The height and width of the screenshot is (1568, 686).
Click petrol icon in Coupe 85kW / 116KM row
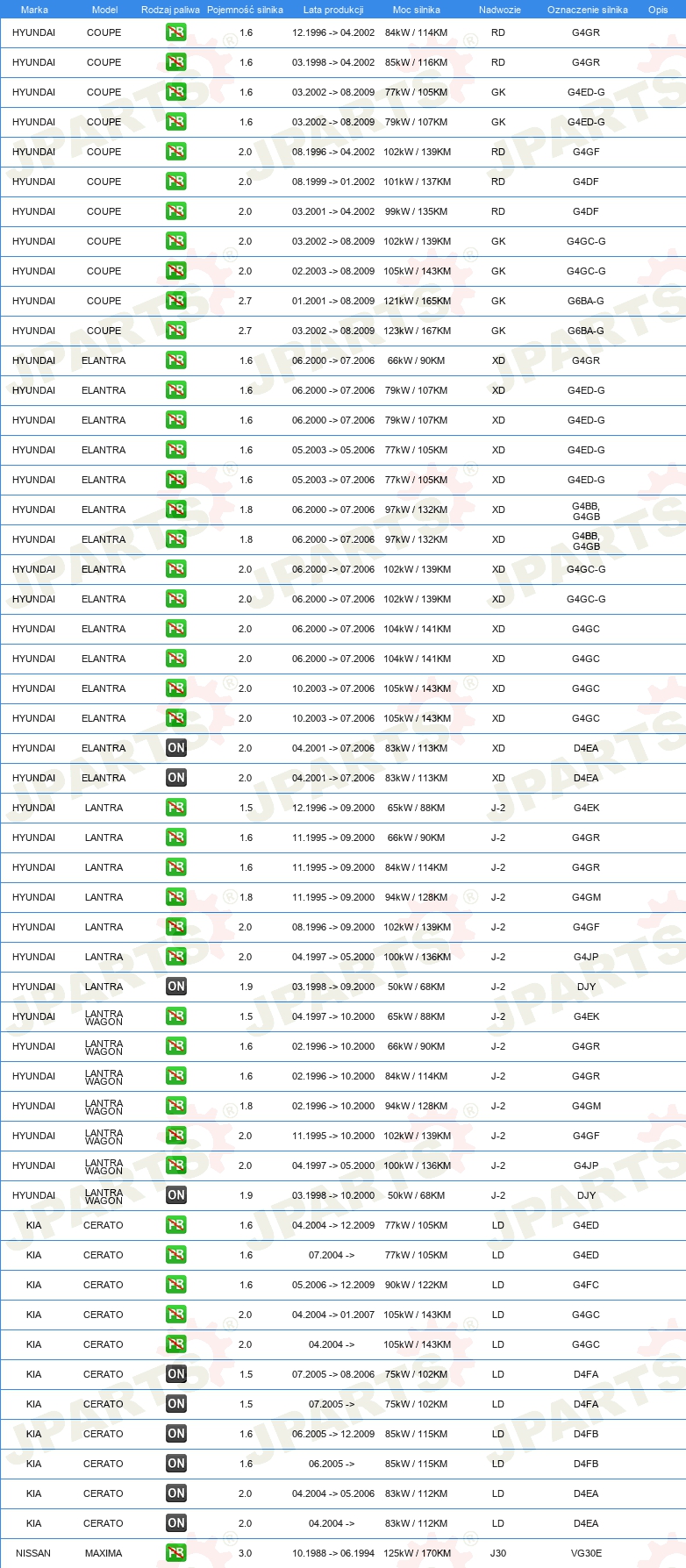coord(176,62)
